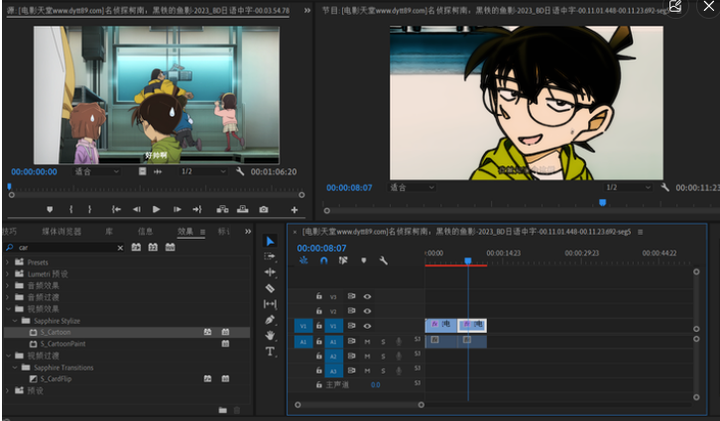Hide the V3 video track output
The image size is (720, 421).
[367, 297]
